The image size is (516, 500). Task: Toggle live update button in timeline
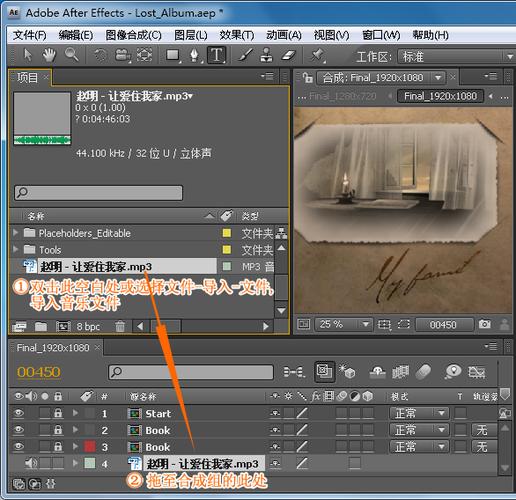point(324,371)
